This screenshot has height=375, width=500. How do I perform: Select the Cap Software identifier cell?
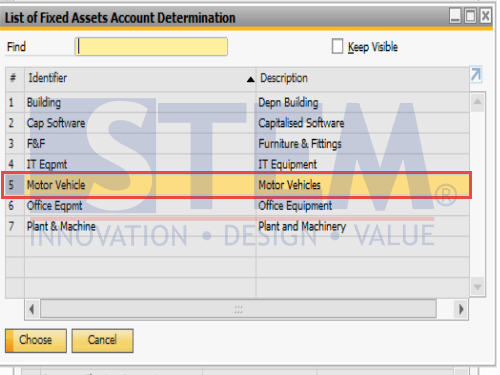(140, 123)
